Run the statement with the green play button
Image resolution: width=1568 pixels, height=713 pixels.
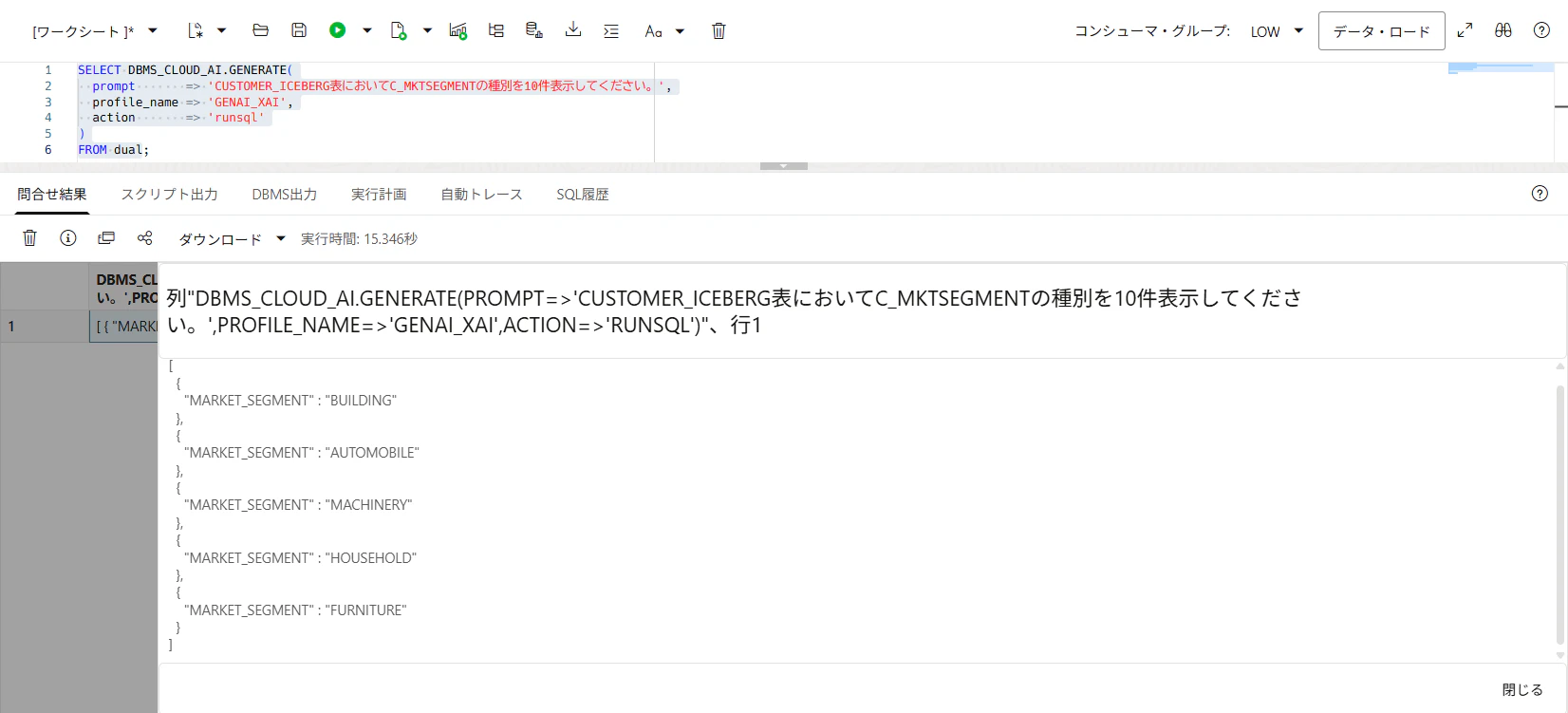pos(338,30)
